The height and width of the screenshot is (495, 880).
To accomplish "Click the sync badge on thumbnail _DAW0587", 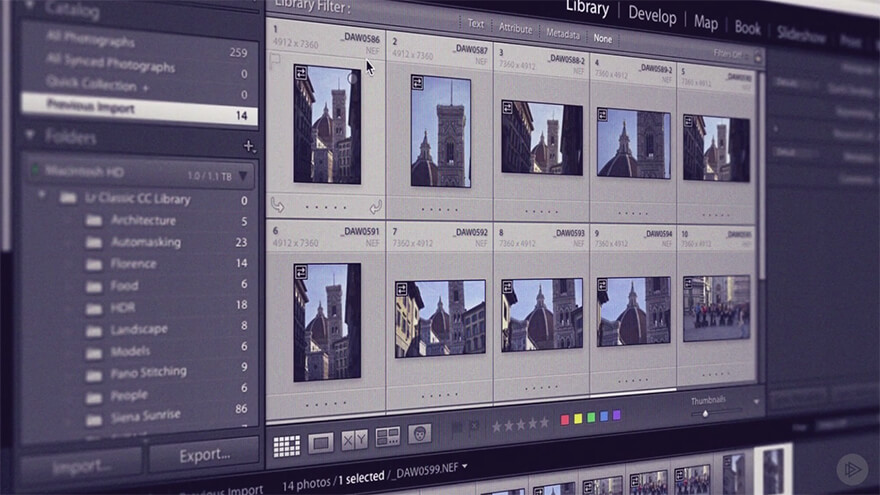I will (x=418, y=83).
